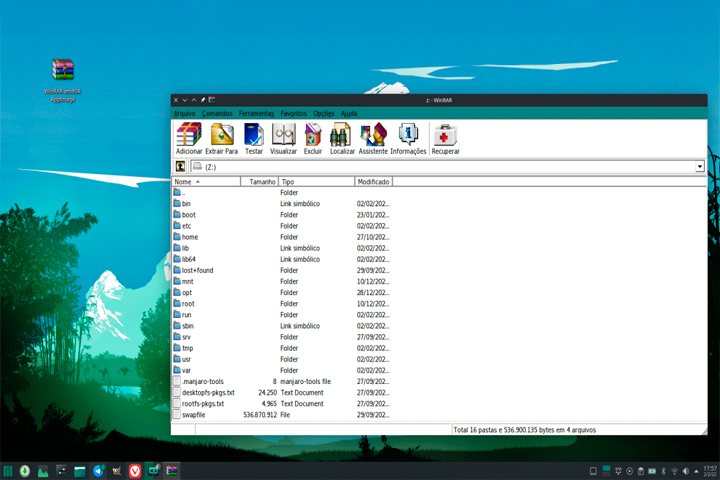Image resolution: width=720 pixels, height=480 pixels.
Task: Open the Favoritos menu
Action: click(293, 113)
